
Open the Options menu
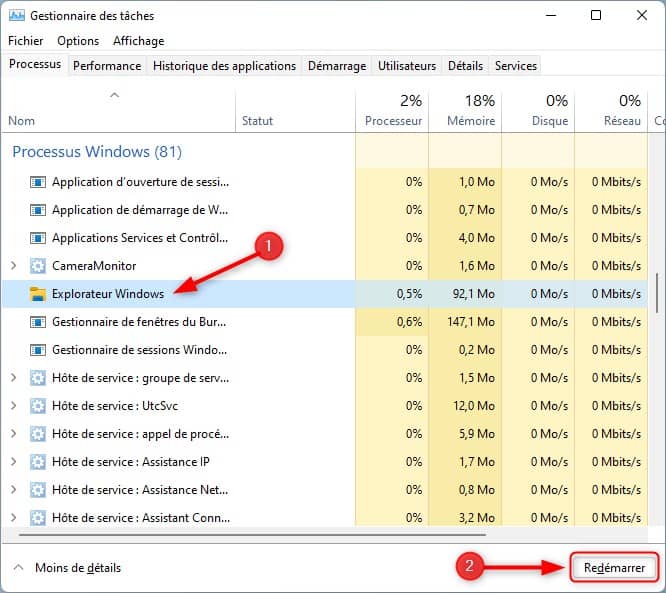(78, 41)
